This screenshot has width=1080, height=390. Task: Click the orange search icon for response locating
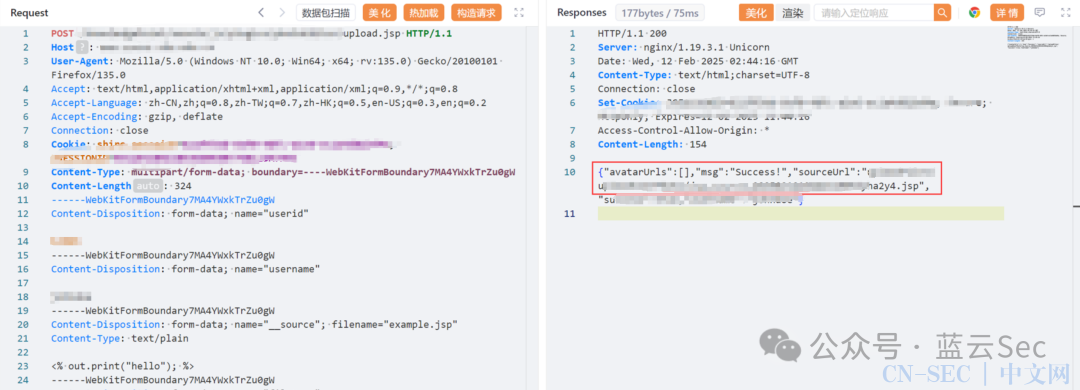tap(942, 12)
